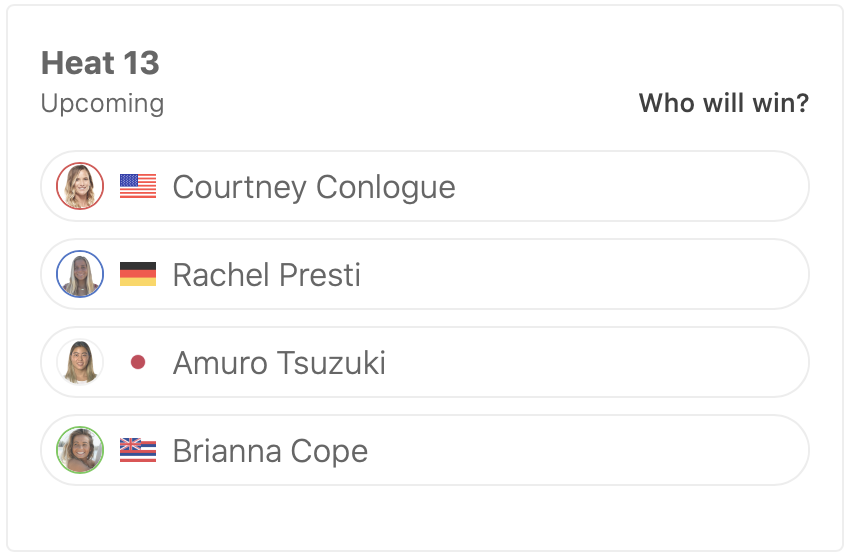
Task: Click the Courtney Conlogue name text
Action: pyautogui.click(x=314, y=187)
